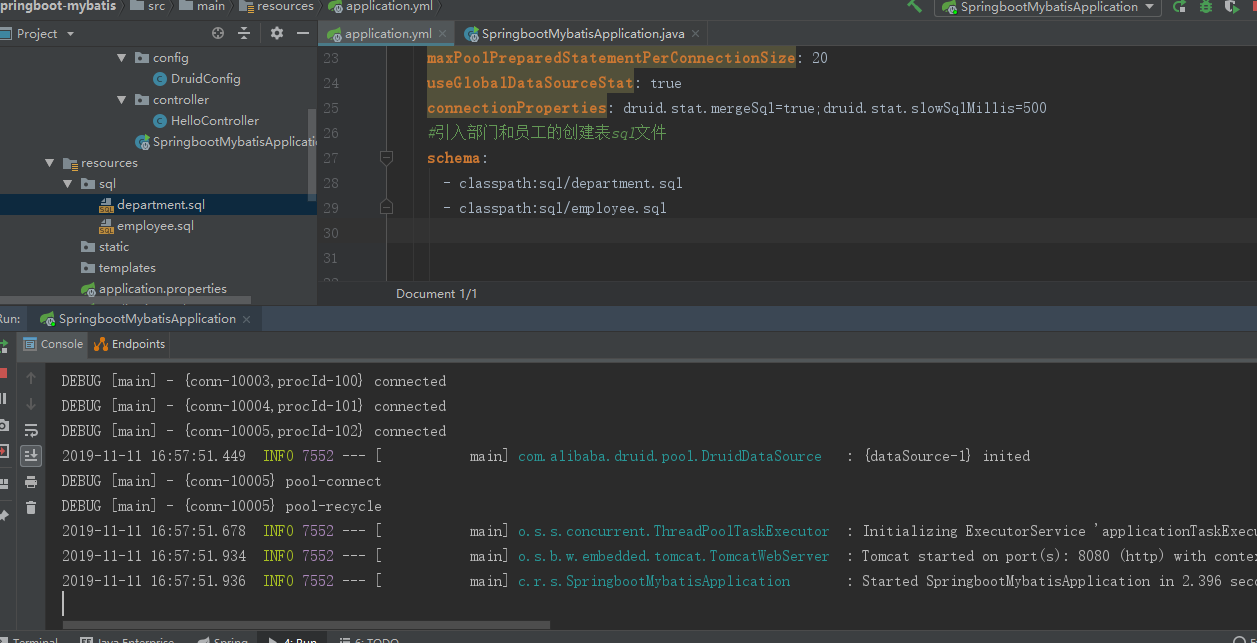Click the Build project hammer icon
This screenshot has width=1257, height=643.
point(914,6)
